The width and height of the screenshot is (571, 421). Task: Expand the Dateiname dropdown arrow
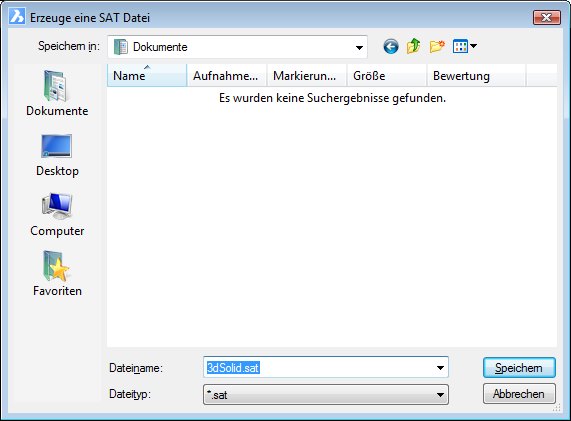pyautogui.click(x=440, y=368)
